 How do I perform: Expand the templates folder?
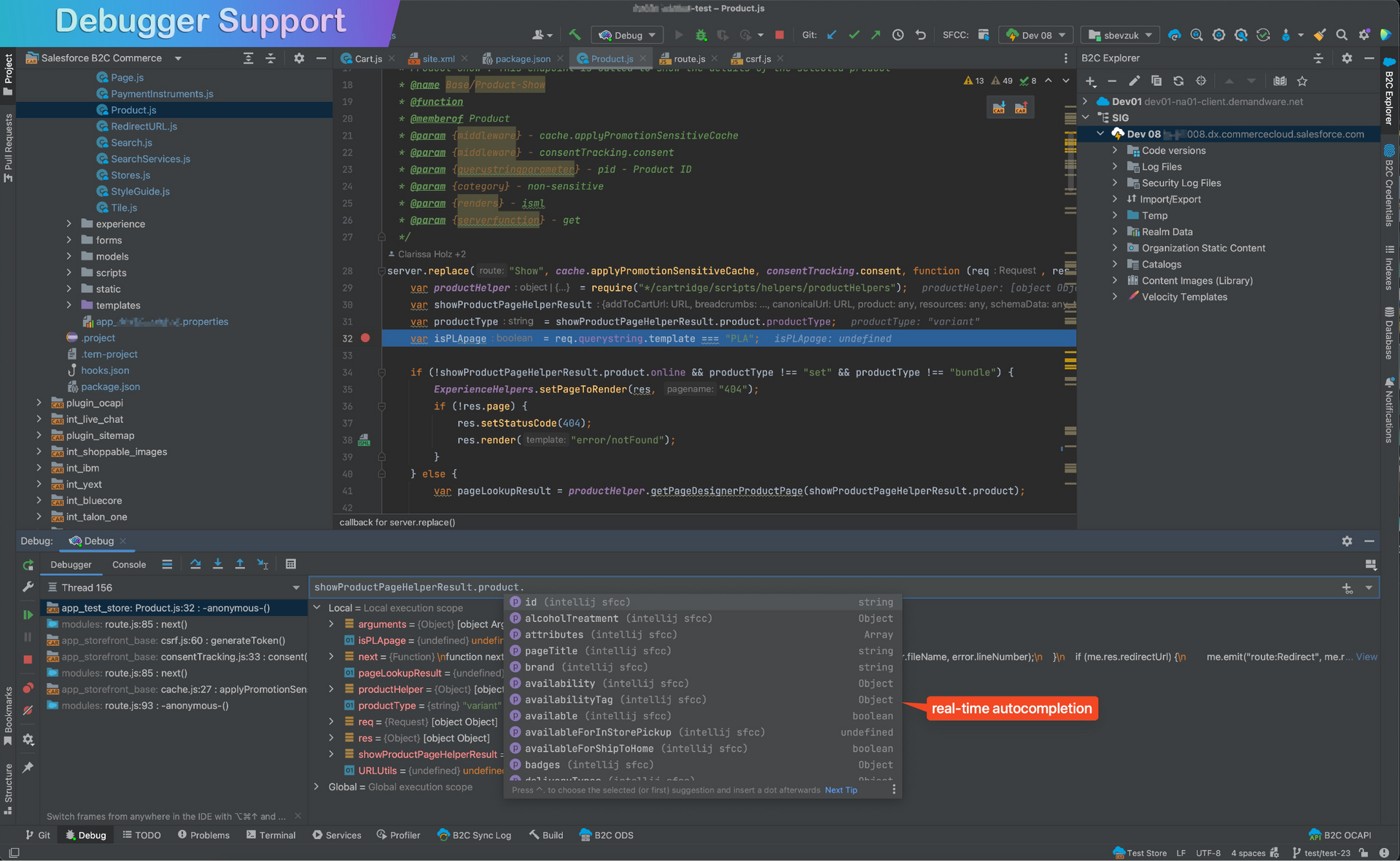click(x=69, y=305)
